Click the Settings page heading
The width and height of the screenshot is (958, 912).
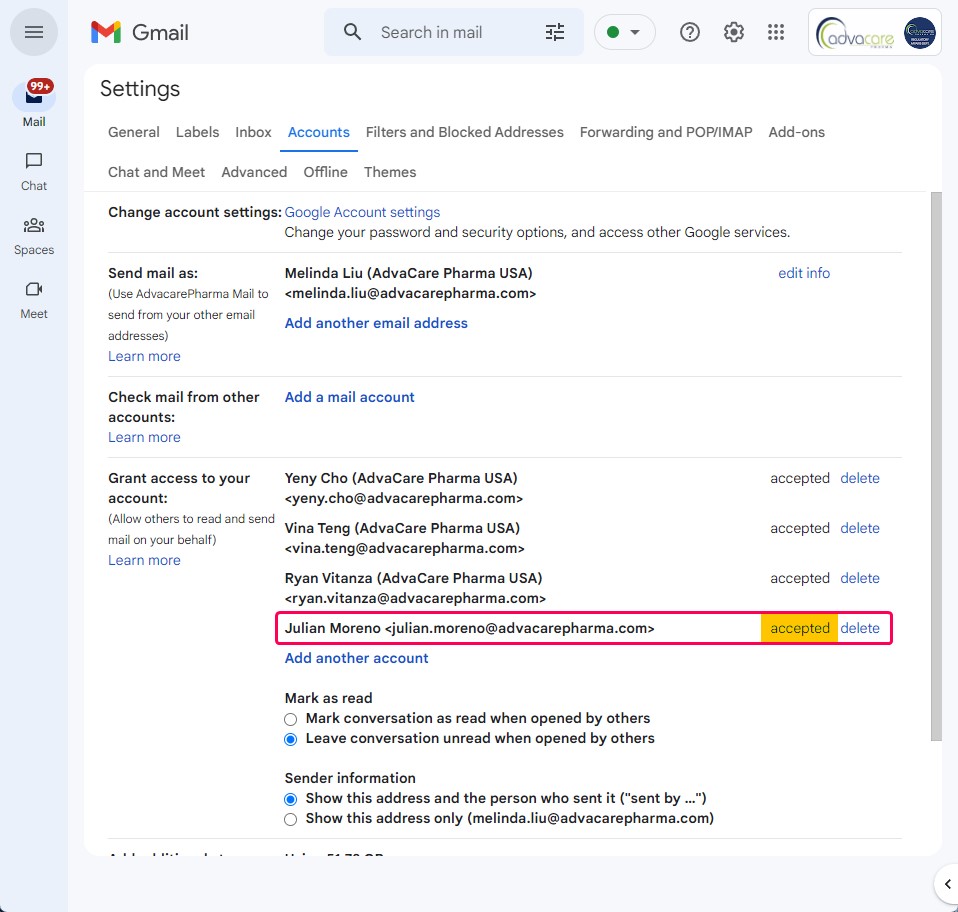140,89
